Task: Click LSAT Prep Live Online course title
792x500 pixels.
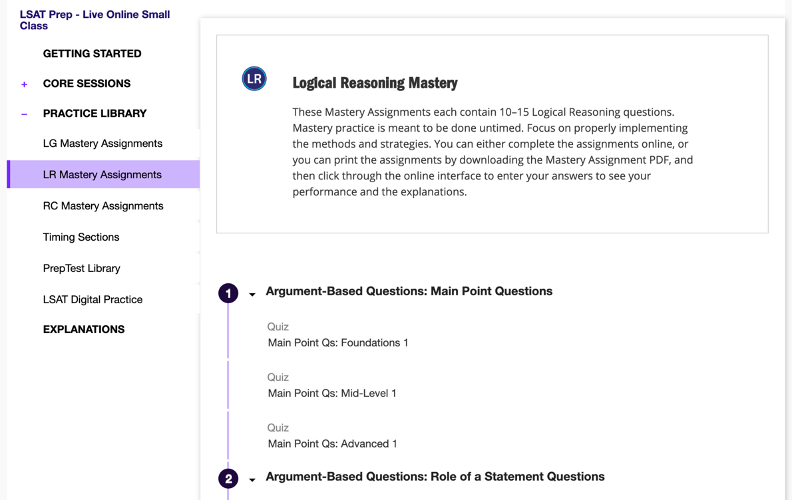Action: 94,20
